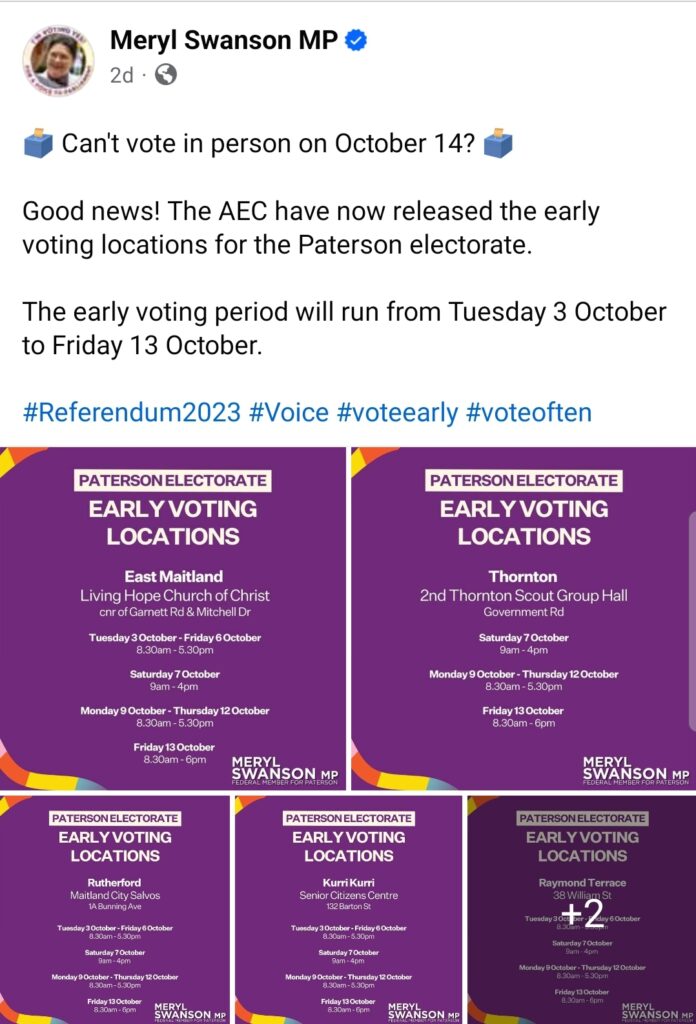Screen dimensions: 696x1024
Task: View the Thornton Scout Group Hall photo
Action: tap(523, 618)
